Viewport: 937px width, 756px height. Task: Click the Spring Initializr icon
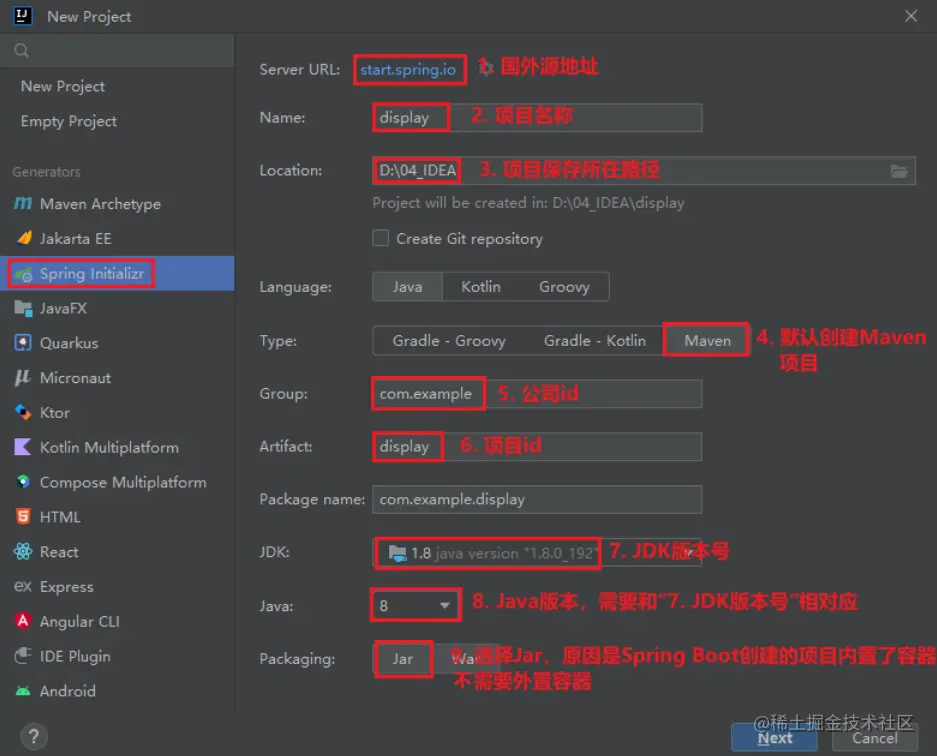(x=24, y=274)
